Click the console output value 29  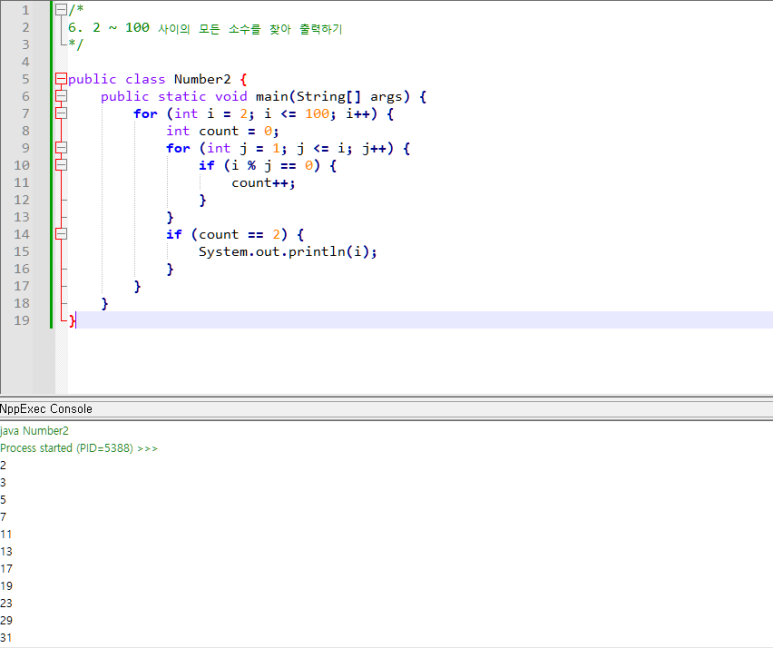[x=6, y=621]
